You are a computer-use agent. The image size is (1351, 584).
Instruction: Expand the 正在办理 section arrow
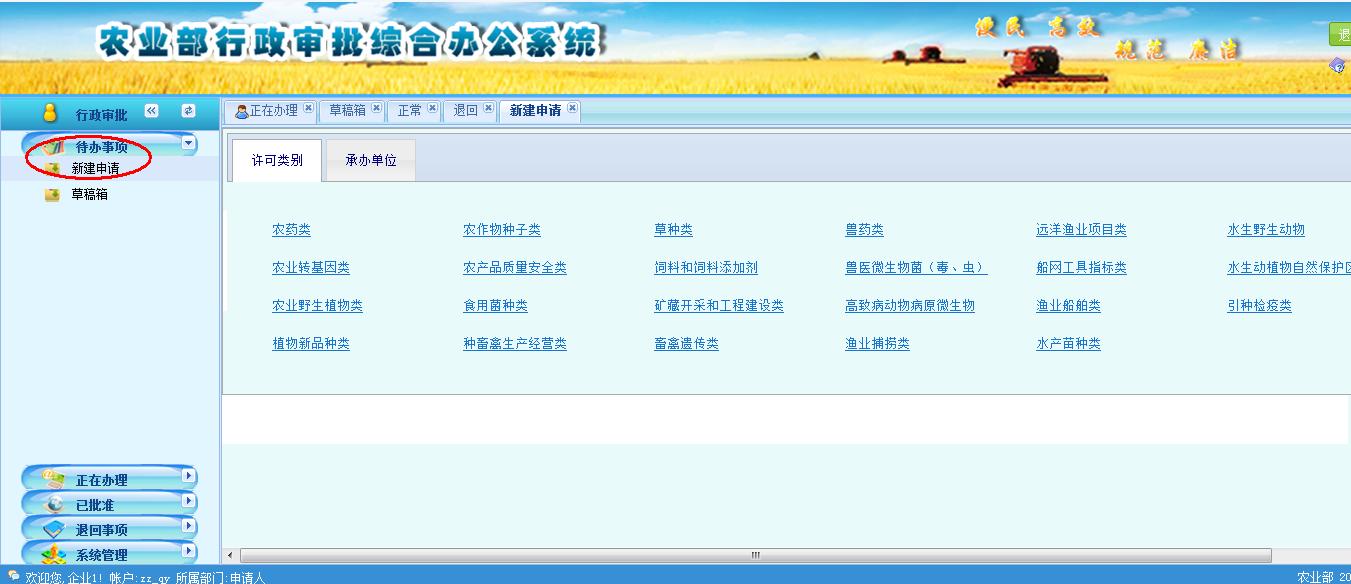click(189, 477)
